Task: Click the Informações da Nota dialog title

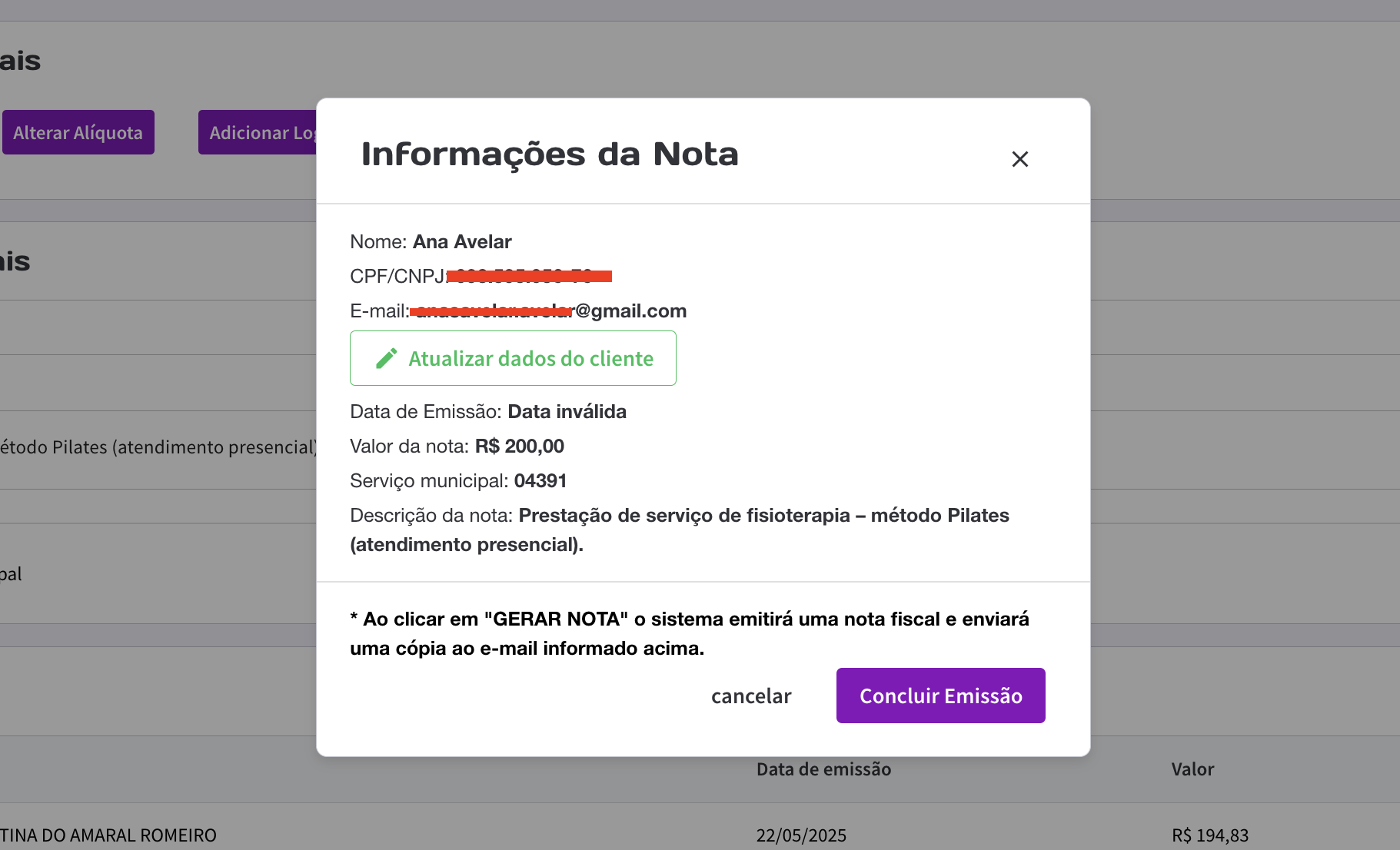Action: click(550, 154)
